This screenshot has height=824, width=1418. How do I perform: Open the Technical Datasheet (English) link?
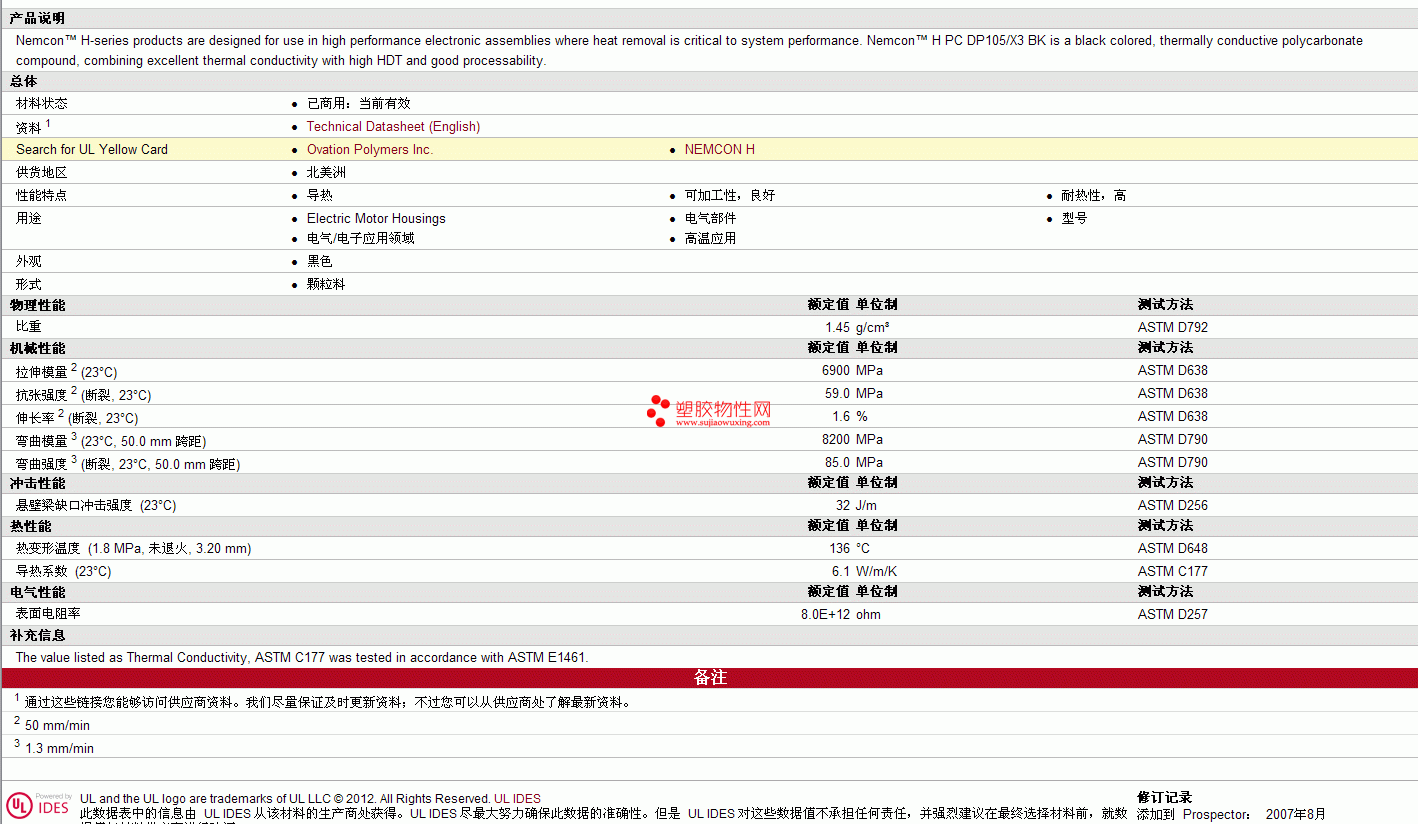(x=393, y=127)
